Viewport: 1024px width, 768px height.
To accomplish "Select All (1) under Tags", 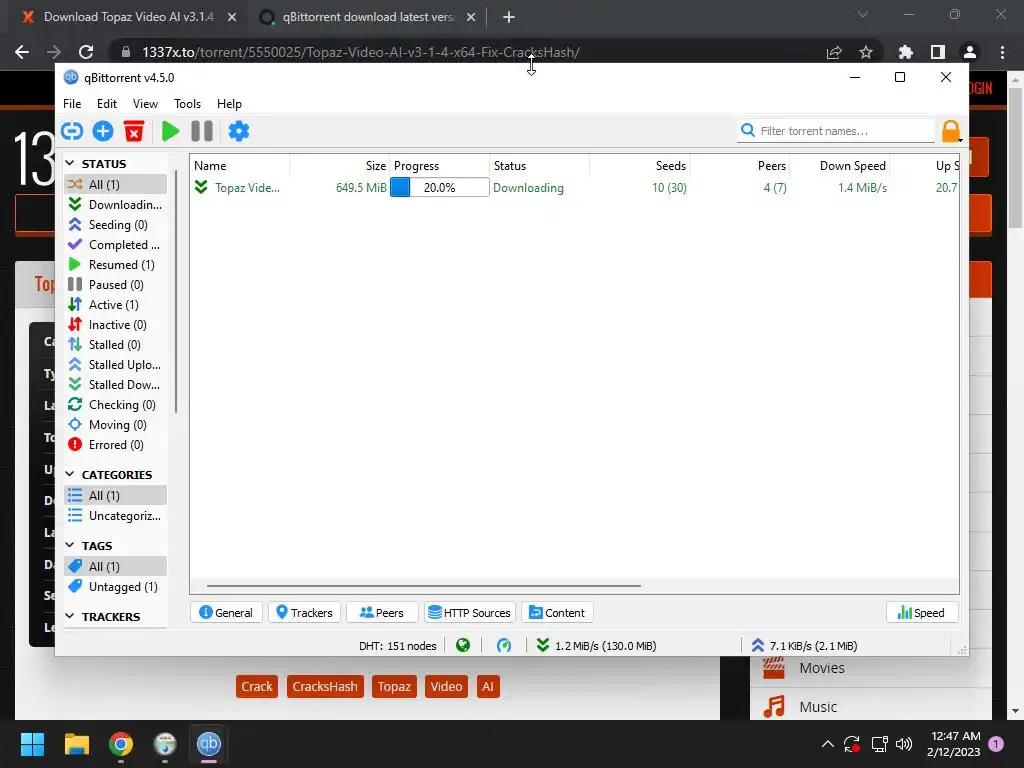I will [116, 566].
